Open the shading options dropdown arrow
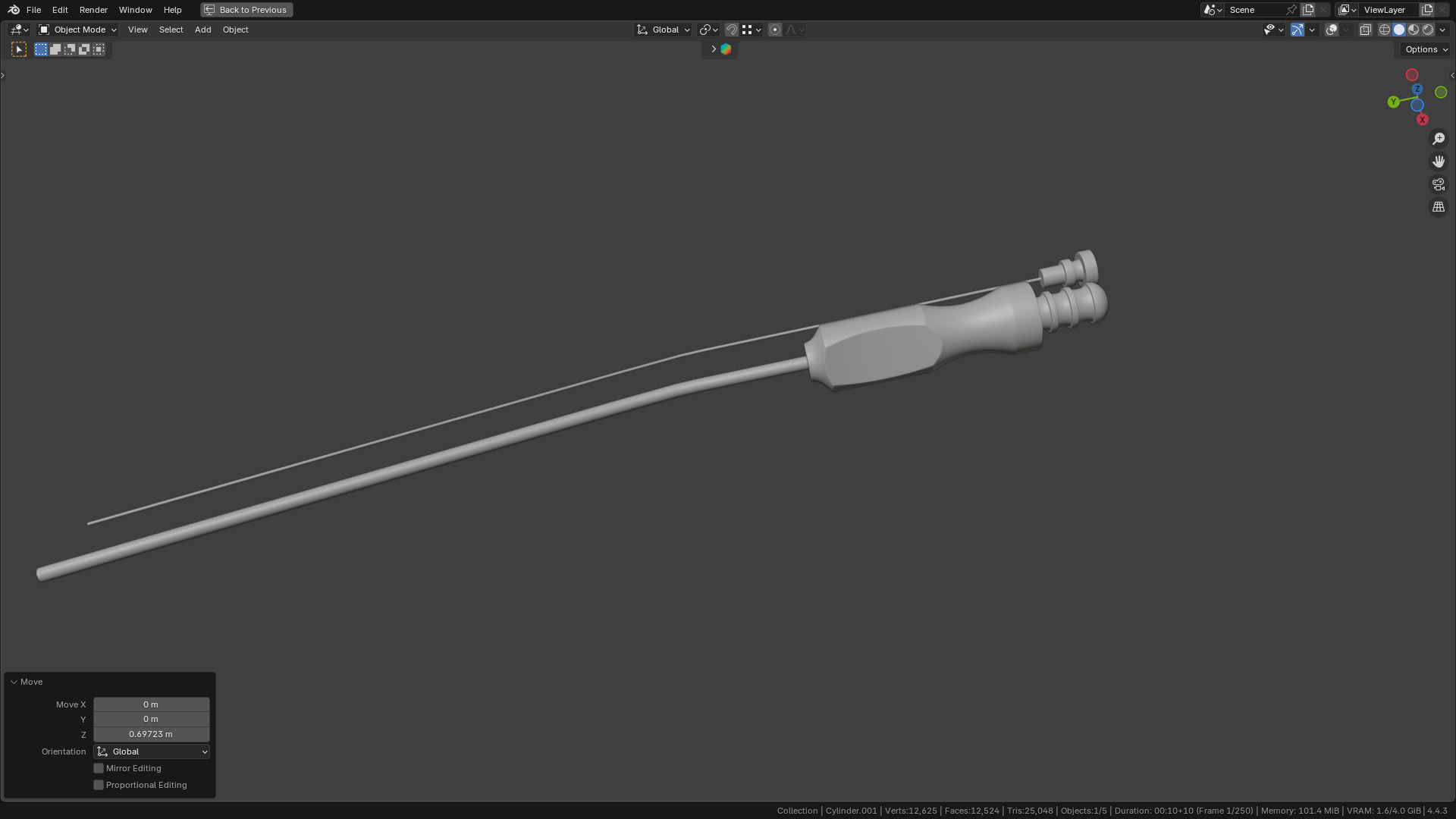1456x819 pixels. point(1442,30)
